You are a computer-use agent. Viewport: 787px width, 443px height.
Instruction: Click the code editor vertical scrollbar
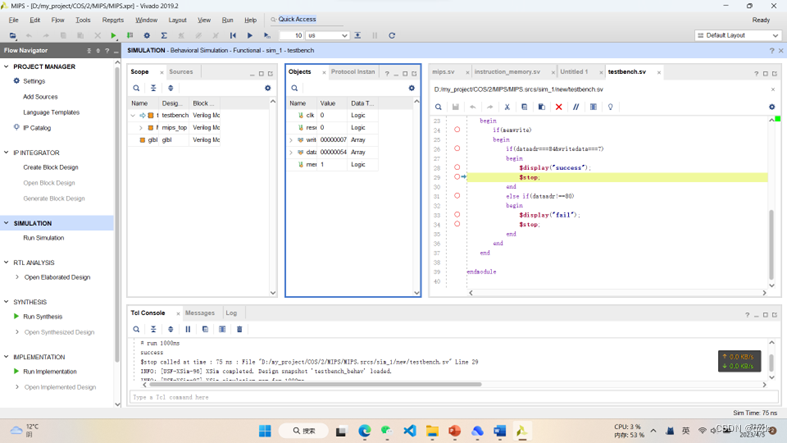click(771, 245)
